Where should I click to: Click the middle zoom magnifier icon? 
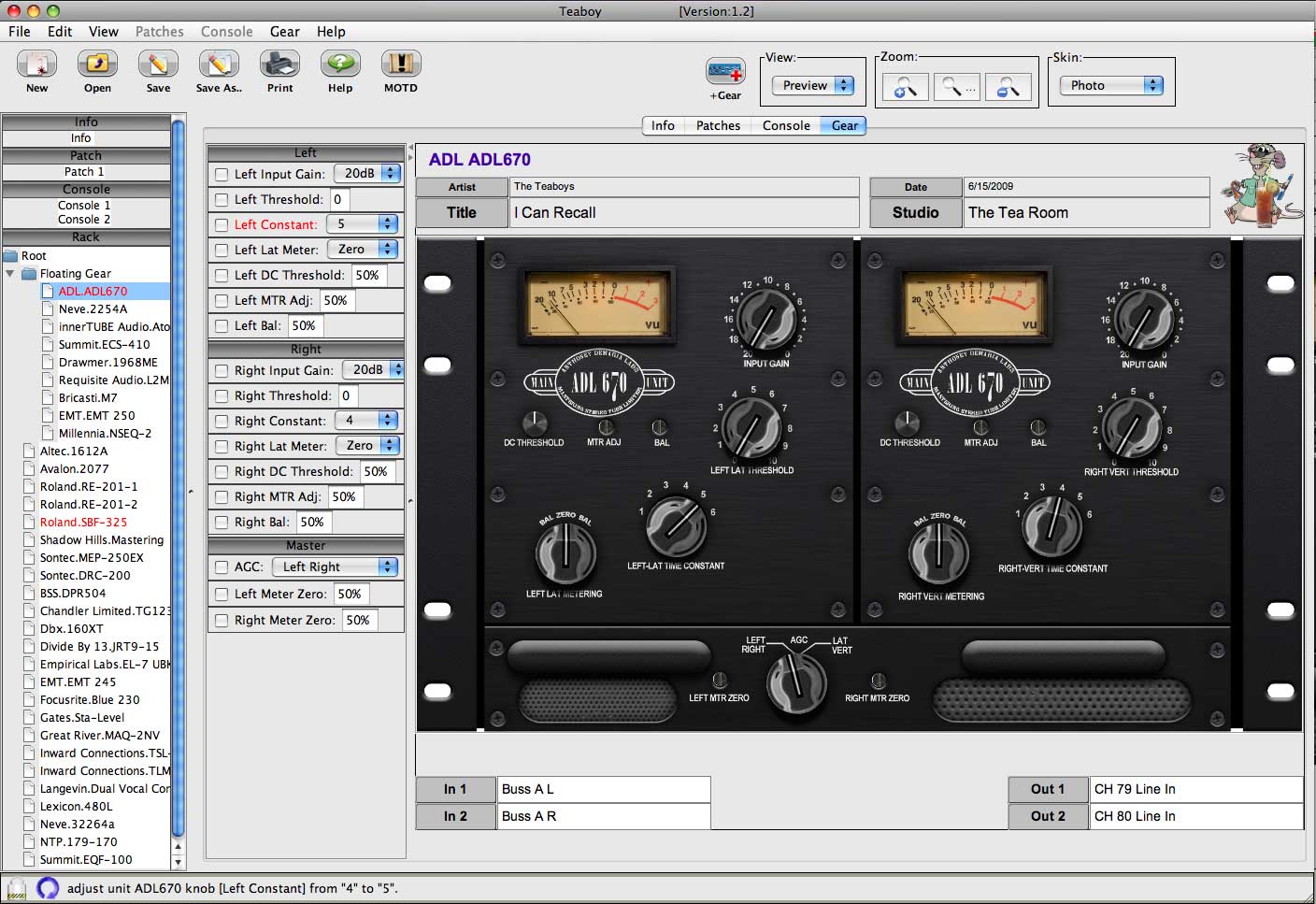957,87
